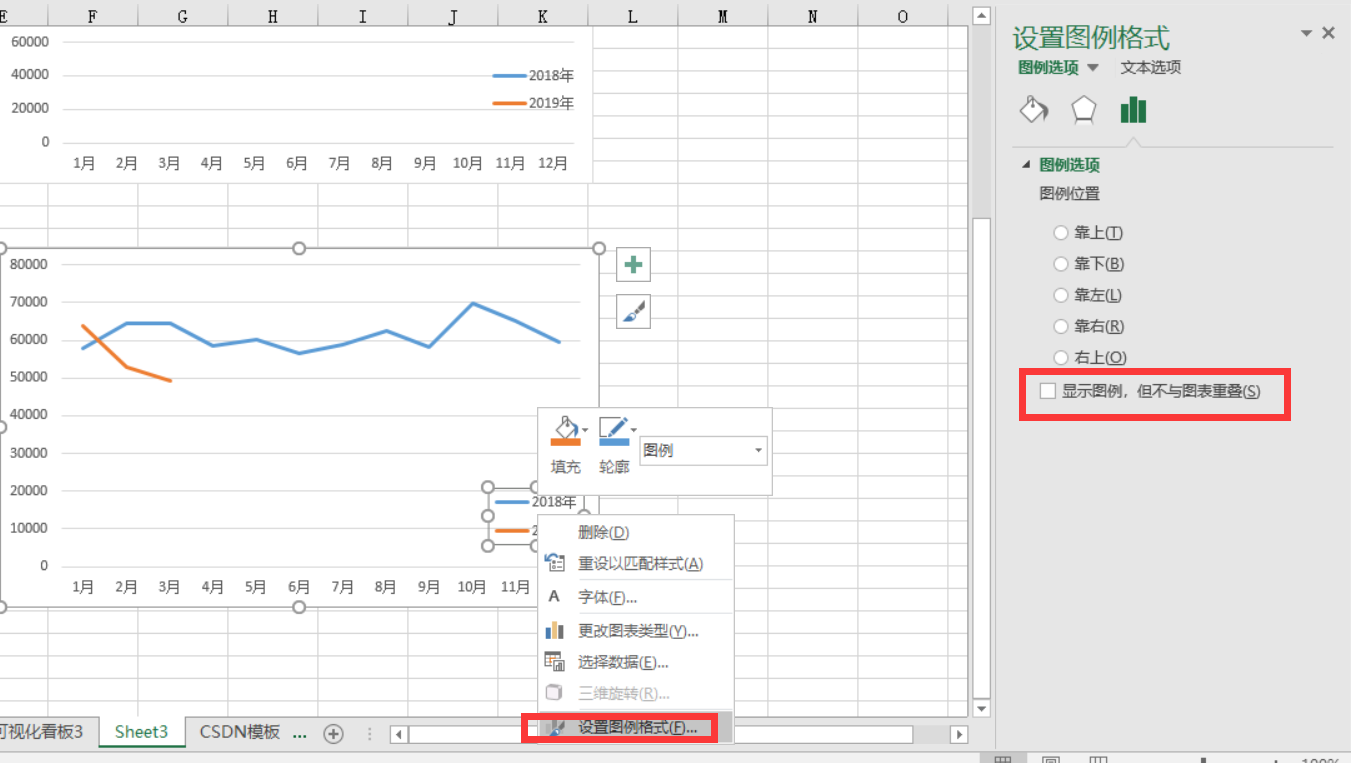Choose 更改图表类型(Y)... menu entry
This screenshot has height=763, width=1351.
coord(636,631)
